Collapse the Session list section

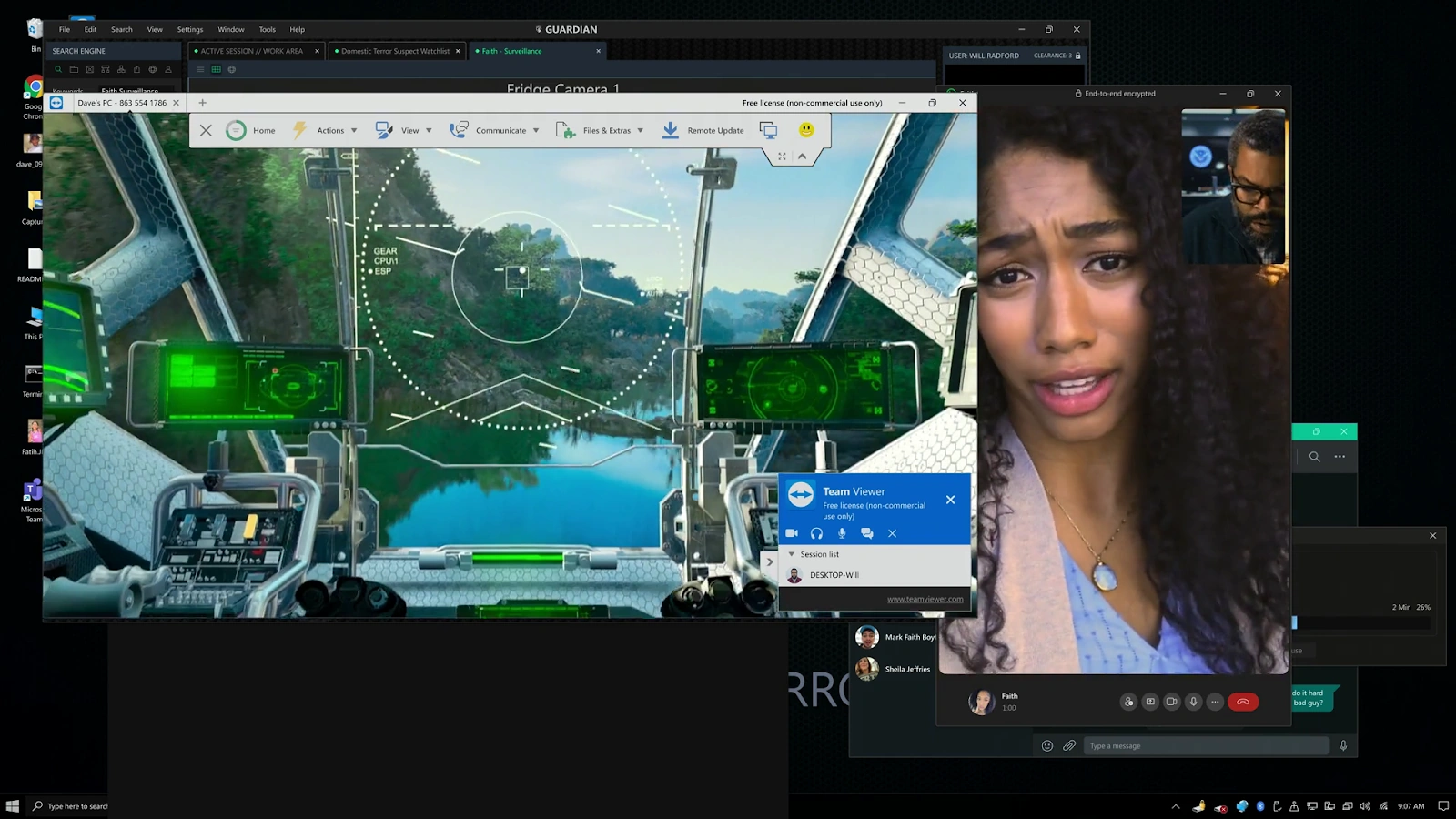pyautogui.click(x=792, y=554)
